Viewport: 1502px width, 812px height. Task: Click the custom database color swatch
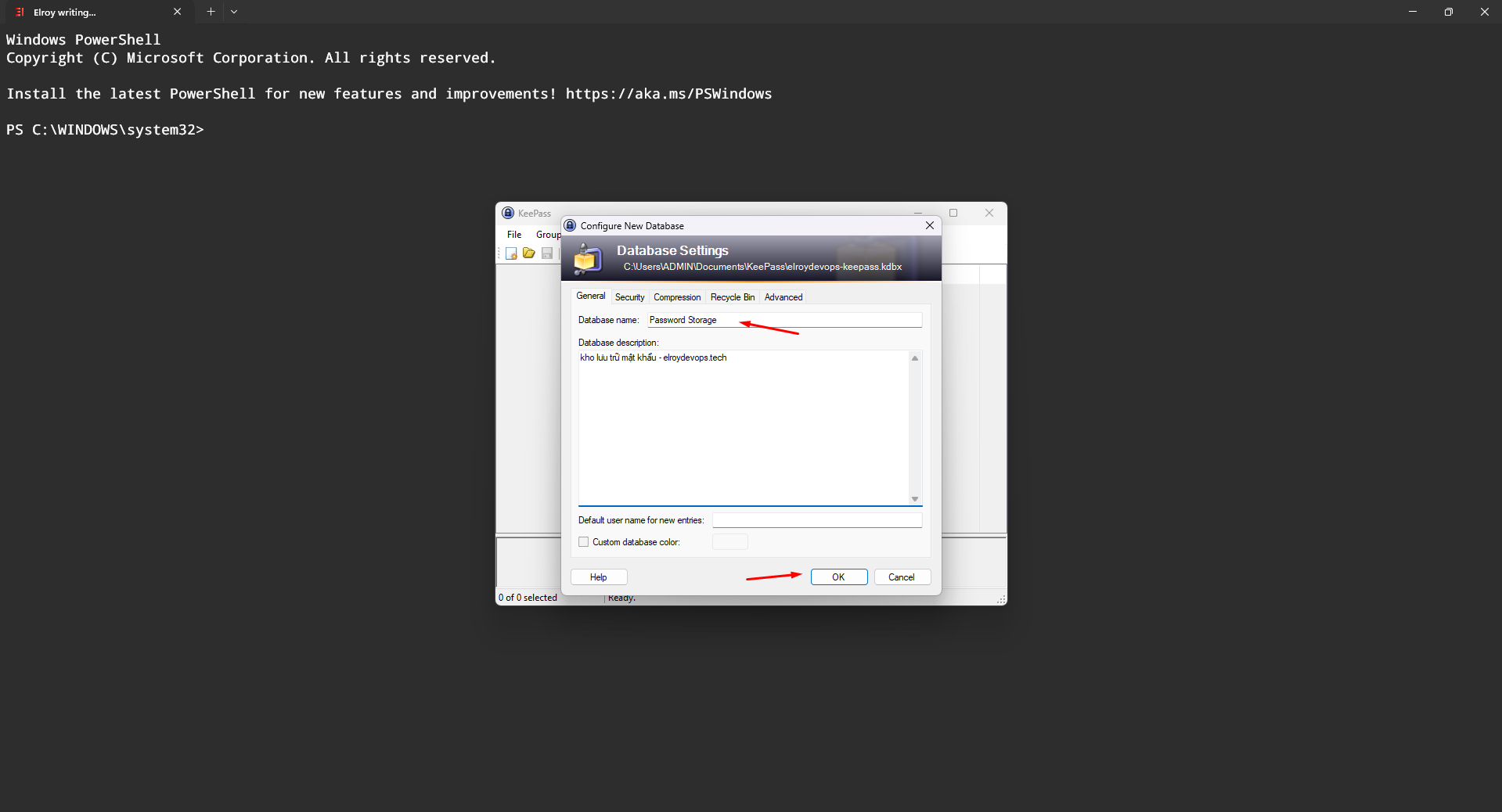(730, 541)
